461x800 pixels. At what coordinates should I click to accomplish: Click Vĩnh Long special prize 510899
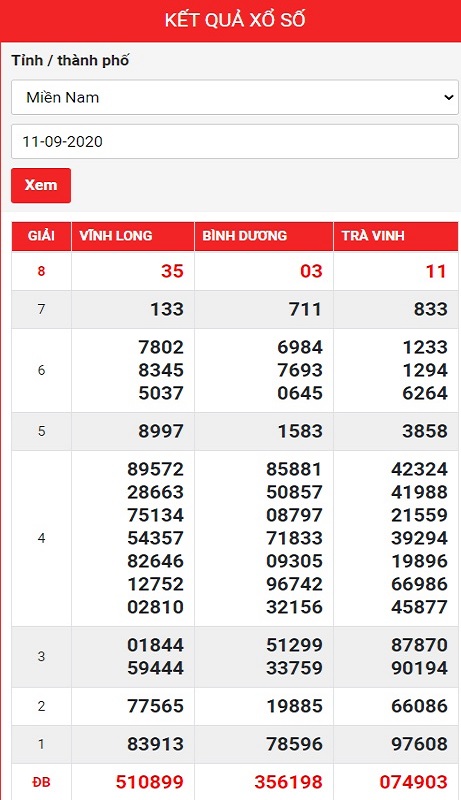[149, 782]
